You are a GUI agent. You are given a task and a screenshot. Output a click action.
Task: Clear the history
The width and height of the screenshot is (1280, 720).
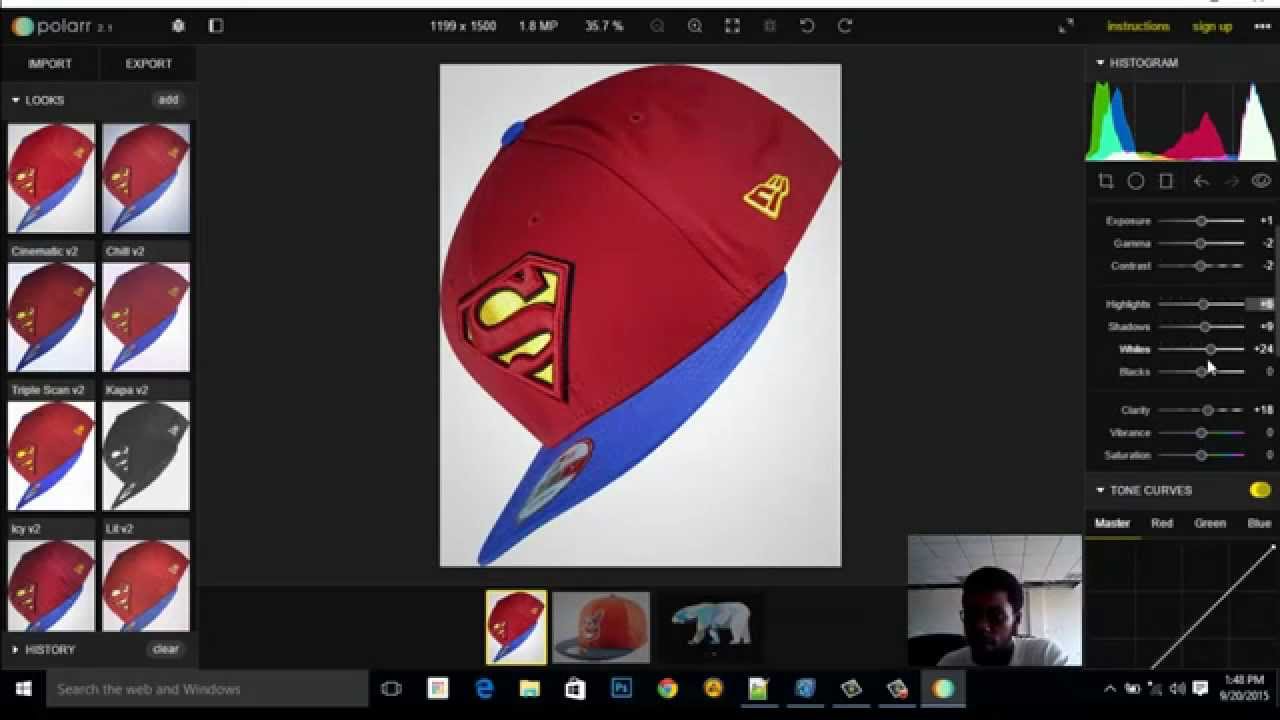pos(166,649)
